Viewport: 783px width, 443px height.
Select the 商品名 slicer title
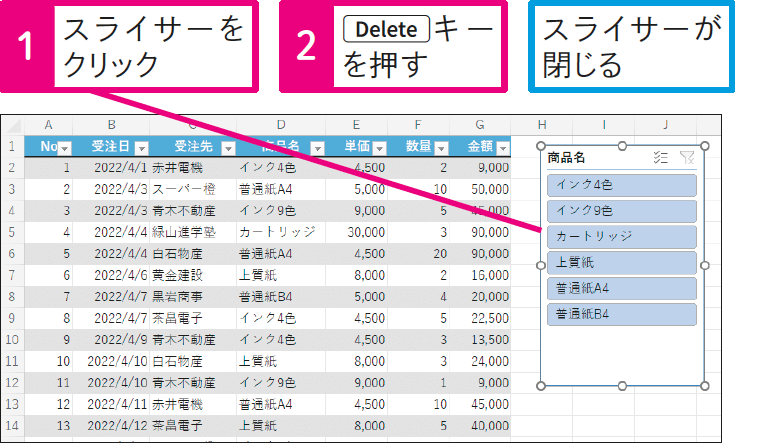point(567,157)
